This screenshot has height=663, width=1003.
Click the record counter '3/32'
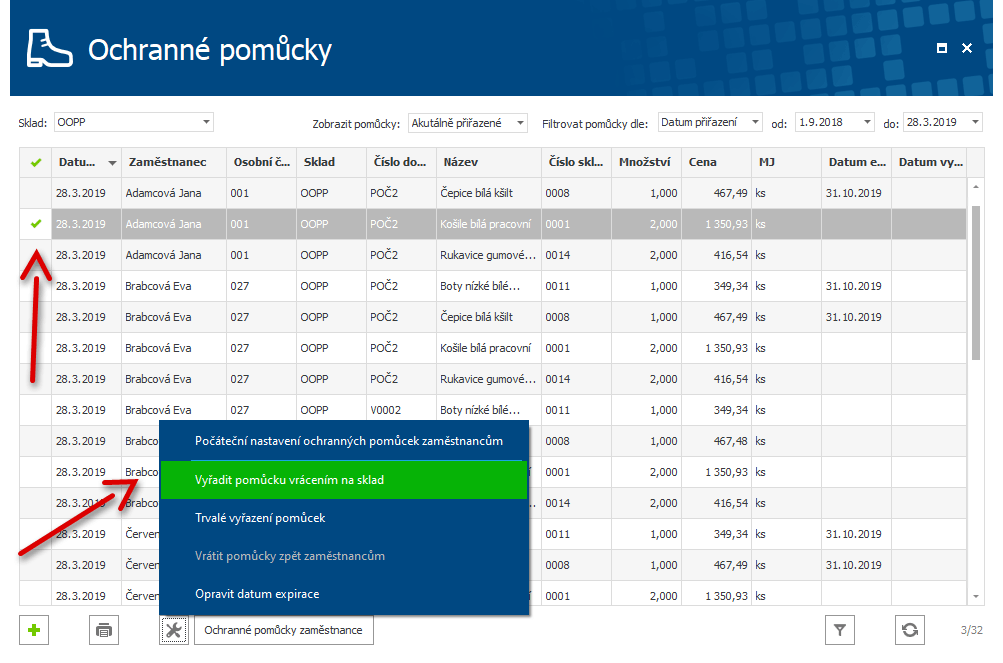(971, 630)
